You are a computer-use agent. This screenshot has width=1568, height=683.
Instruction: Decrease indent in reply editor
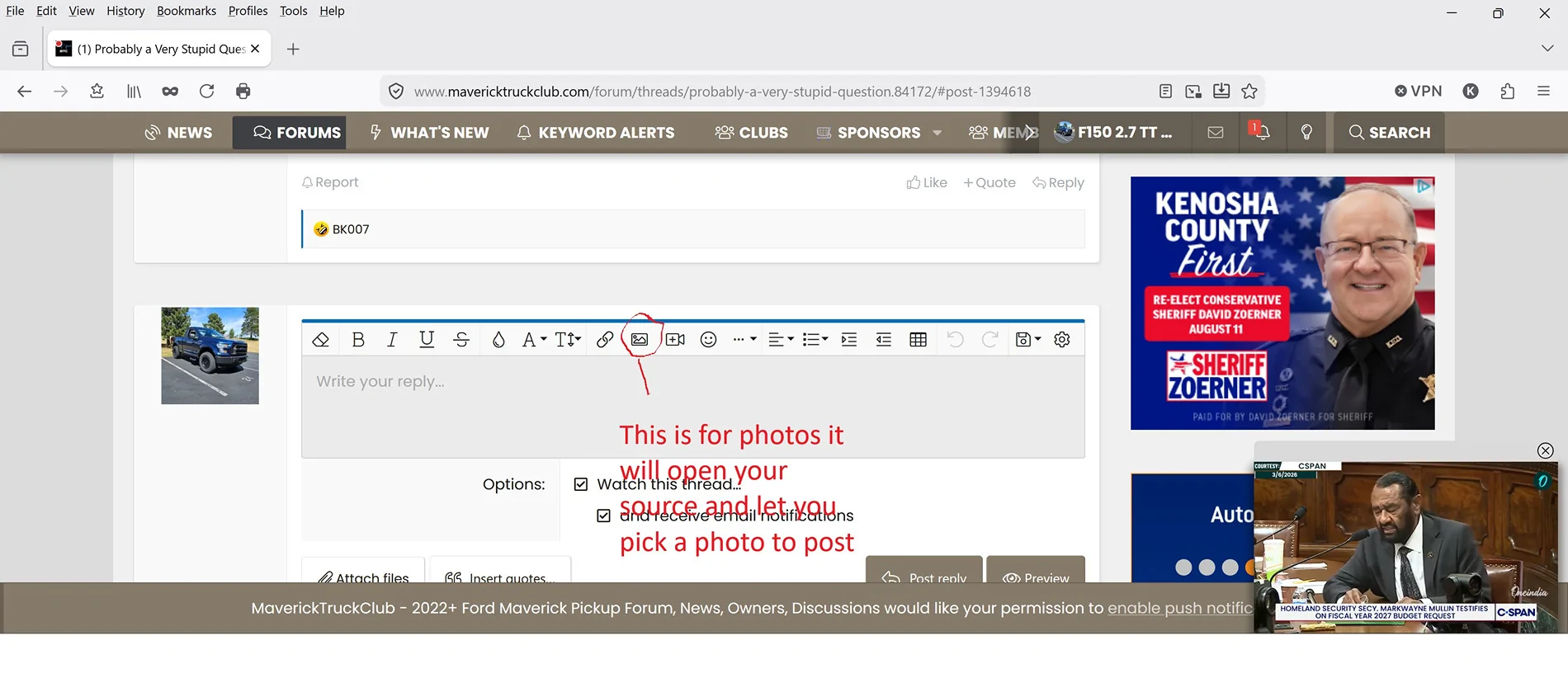884,339
